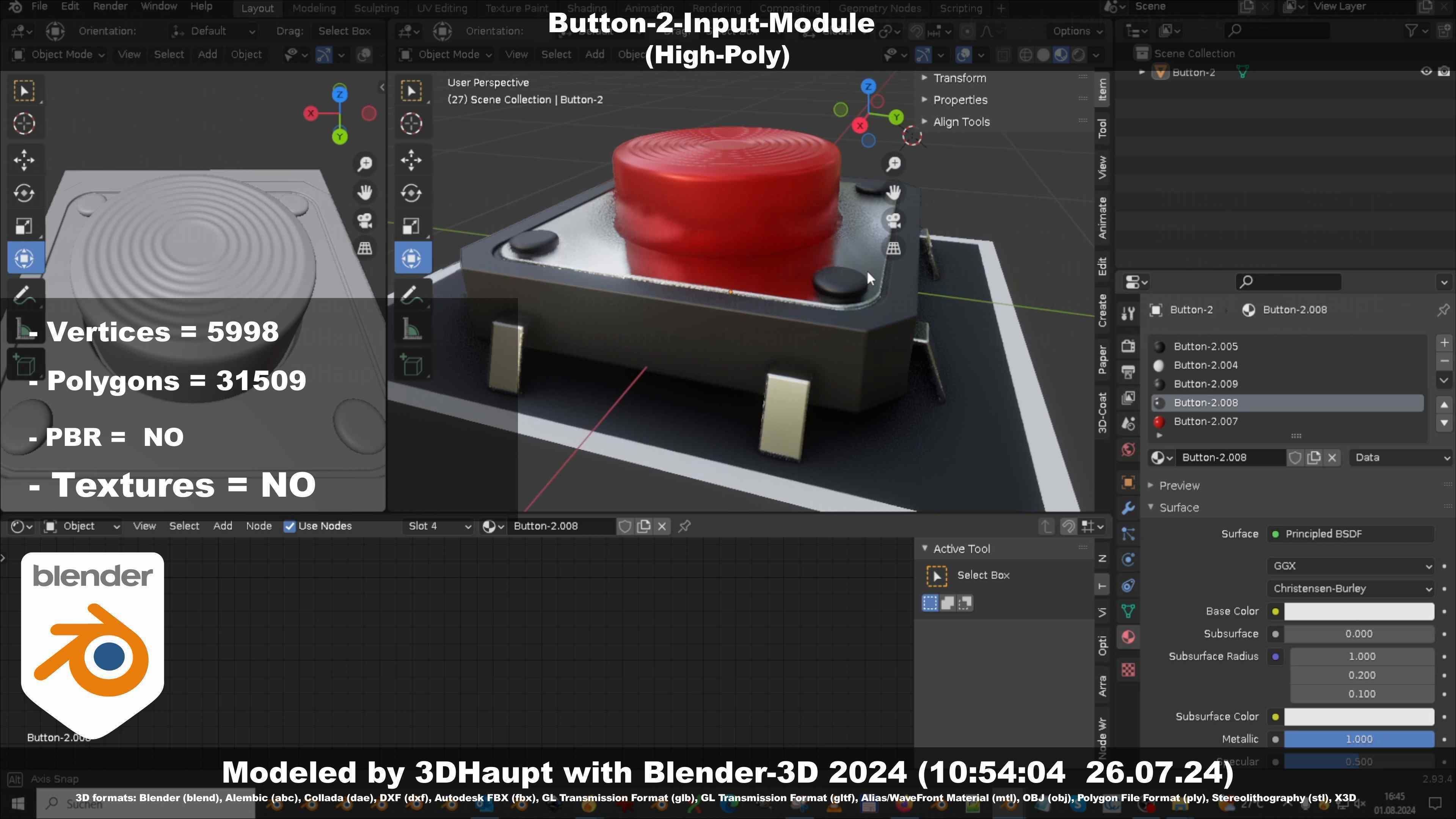
Task: Switch perspective/orthographic grid icon in left viewport
Action: click(365, 248)
